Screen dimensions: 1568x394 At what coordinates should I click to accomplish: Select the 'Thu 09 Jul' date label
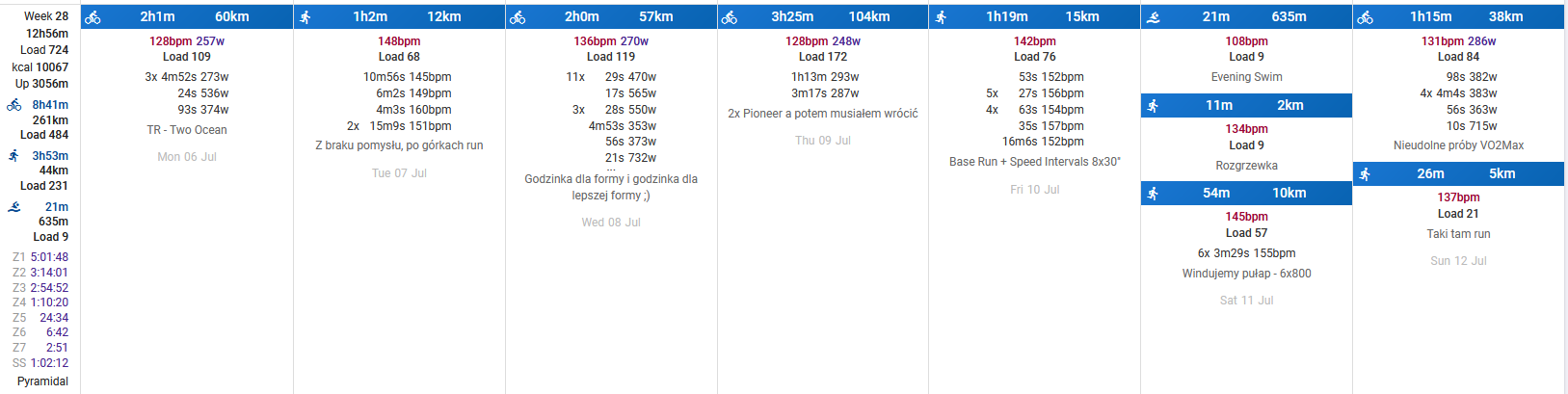coord(822,141)
